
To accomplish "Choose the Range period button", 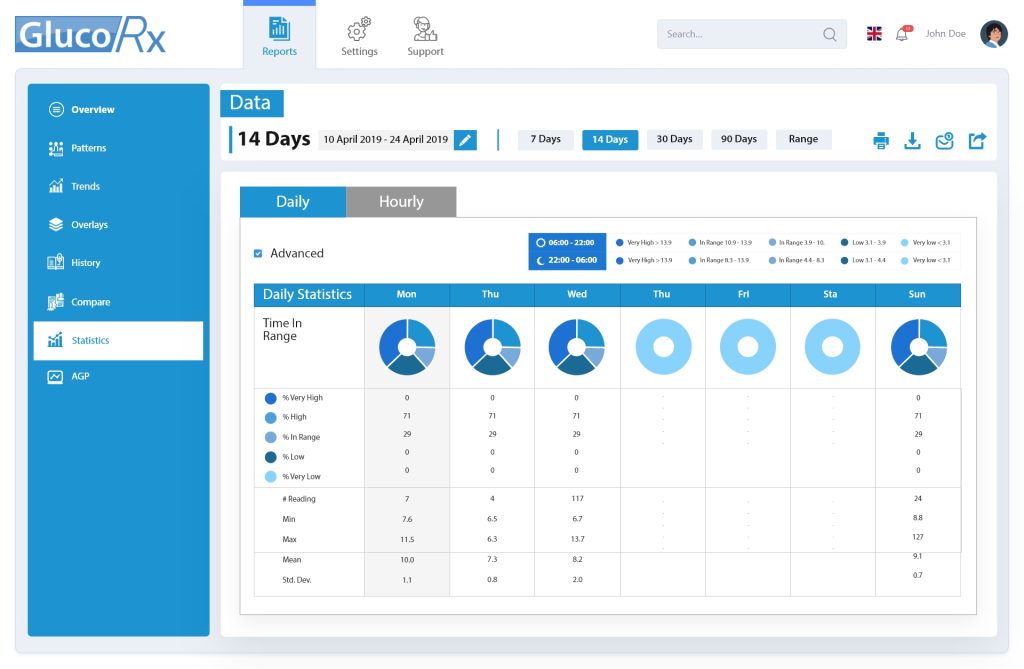I will pyautogui.click(x=803, y=139).
